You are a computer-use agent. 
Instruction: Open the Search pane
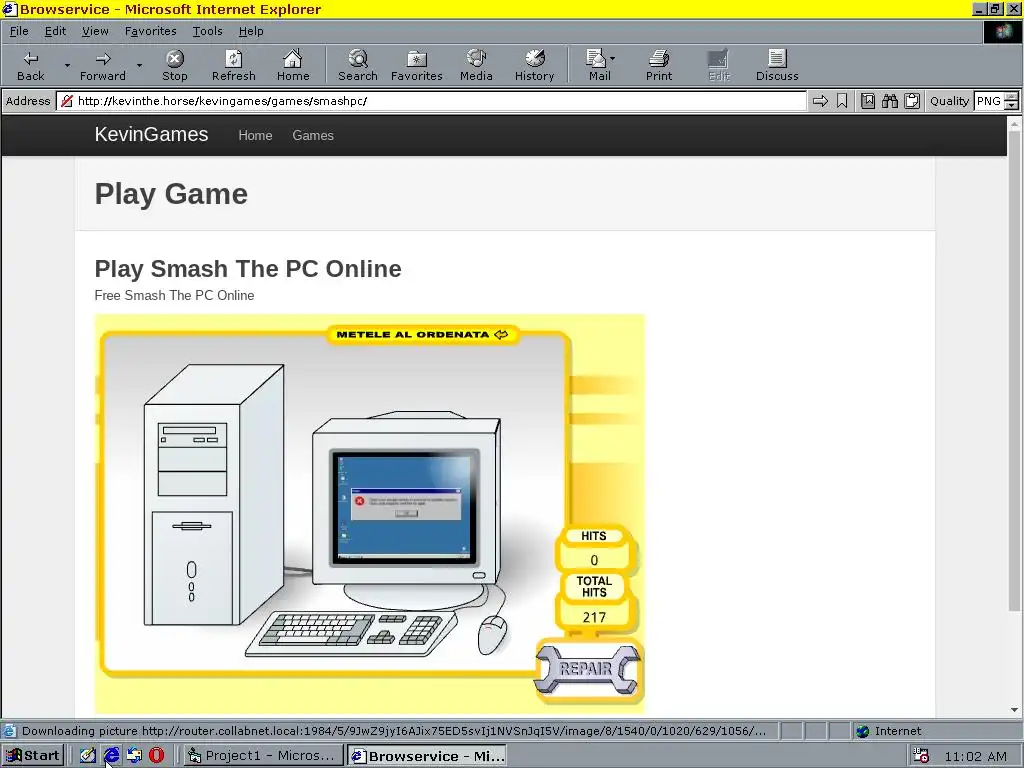click(x=357, y=65)
